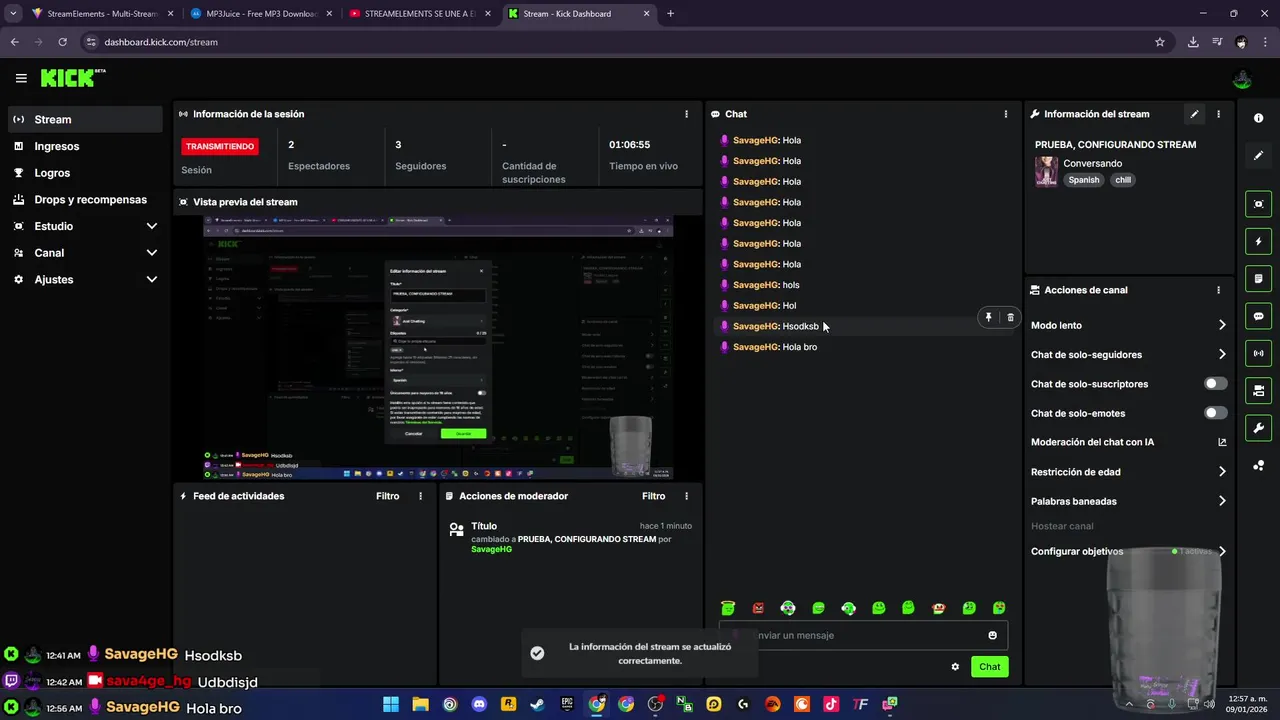
Task: Click the info icon in right sidebar
Action: click(x=1258, y=118)
